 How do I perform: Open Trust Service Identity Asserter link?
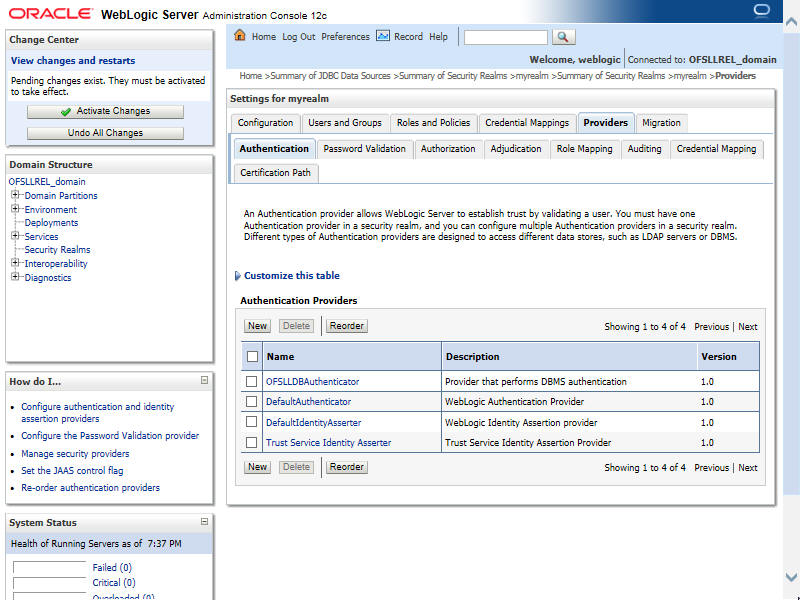point(328,443)
